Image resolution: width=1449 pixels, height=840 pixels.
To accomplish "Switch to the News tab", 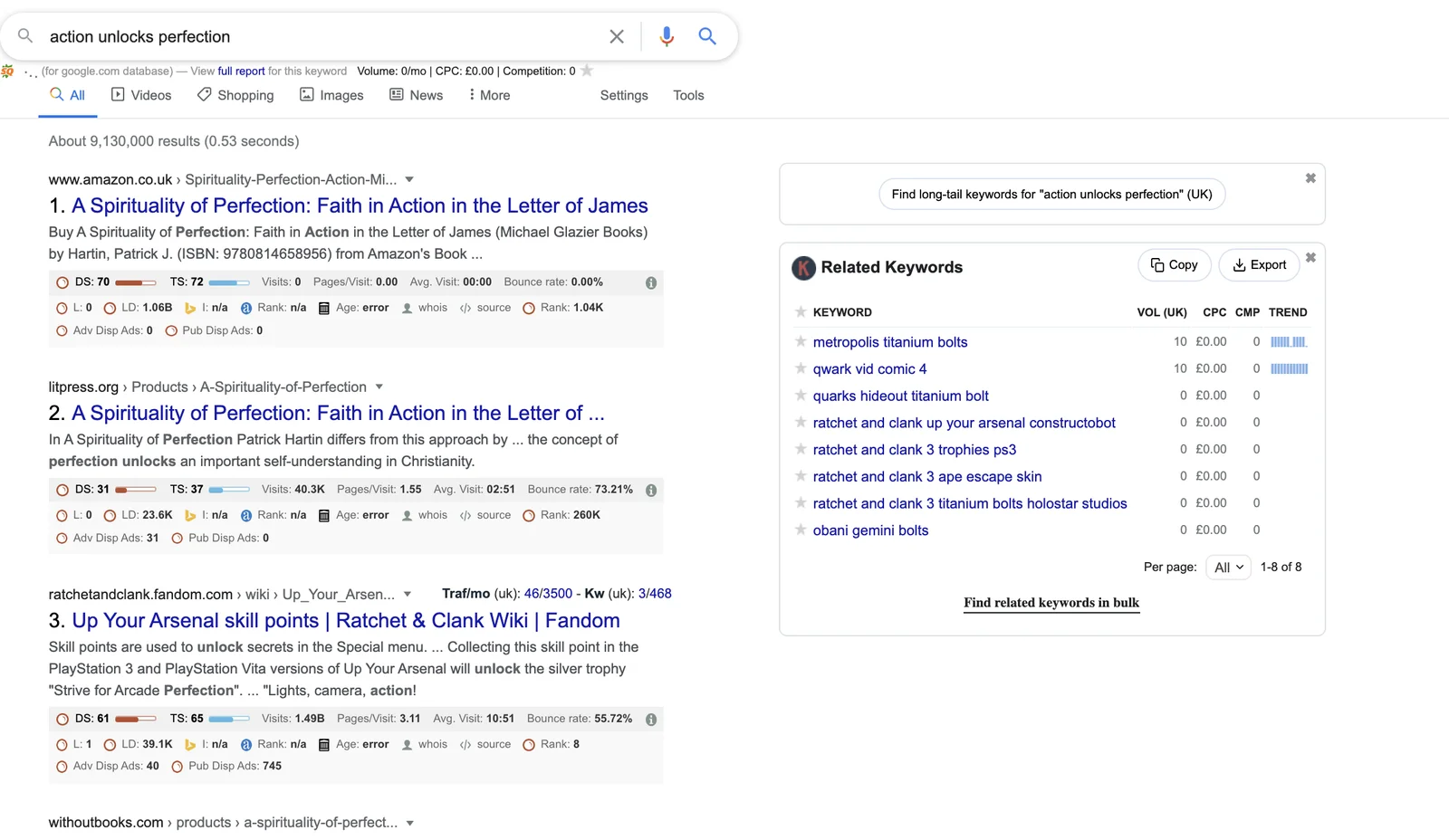I will (x=416, y=95).
